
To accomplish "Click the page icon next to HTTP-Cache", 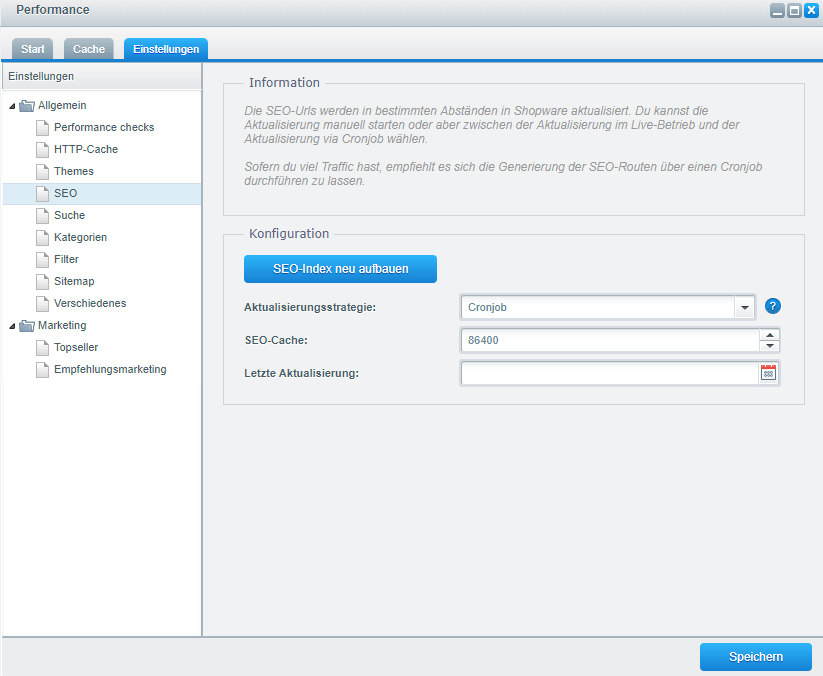I will (x=42, y=149).
